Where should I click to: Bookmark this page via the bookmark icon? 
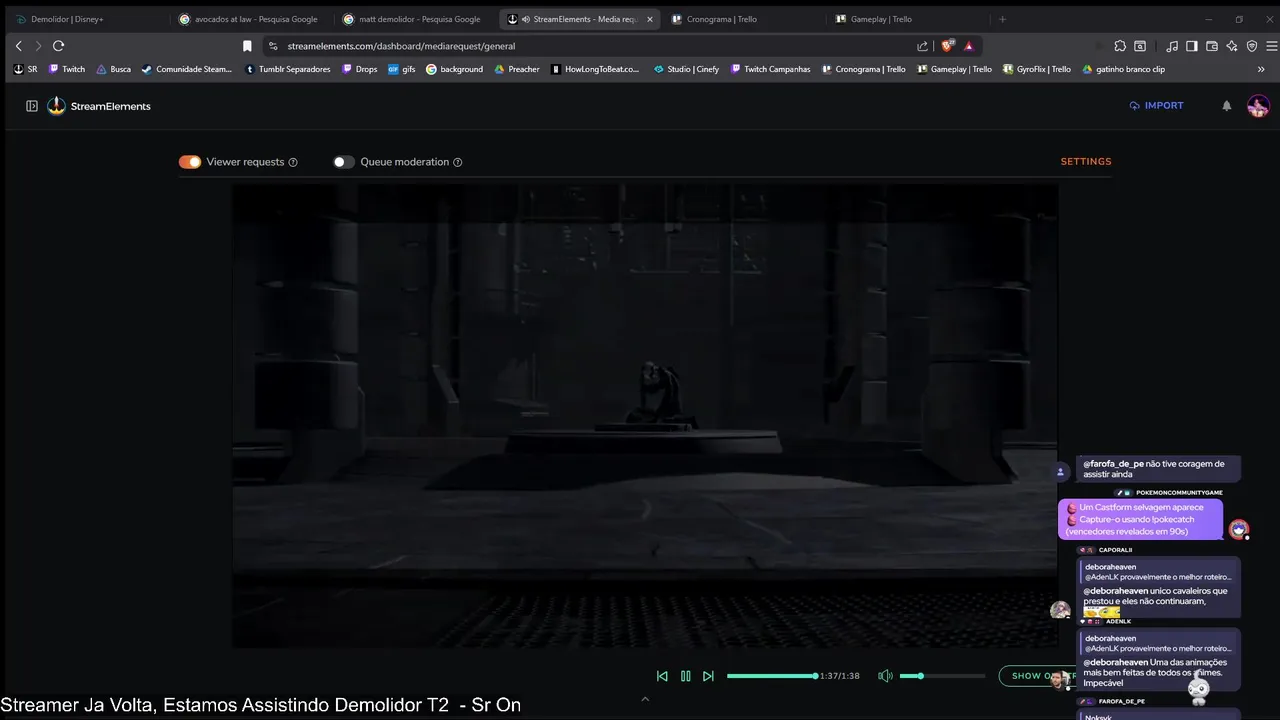pyautogui.click(x=247, y=46)
